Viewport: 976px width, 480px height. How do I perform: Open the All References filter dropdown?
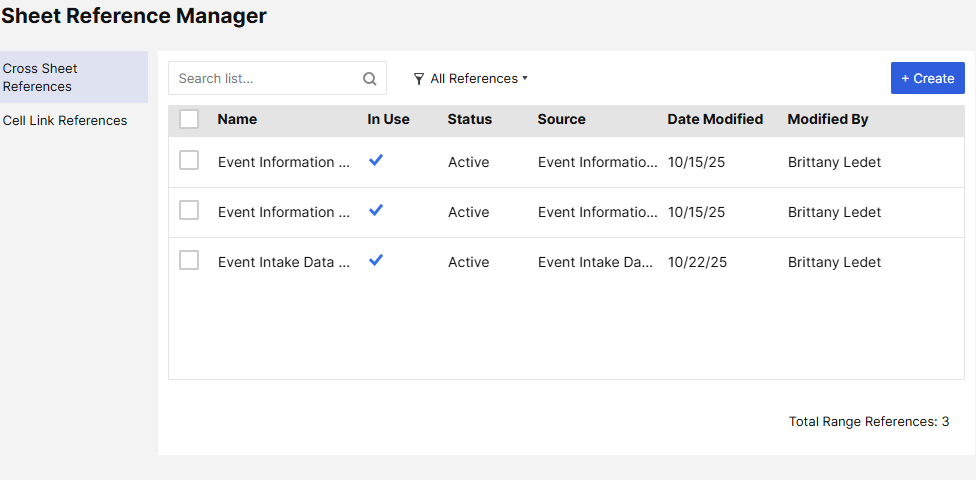[x=474, y=79]
